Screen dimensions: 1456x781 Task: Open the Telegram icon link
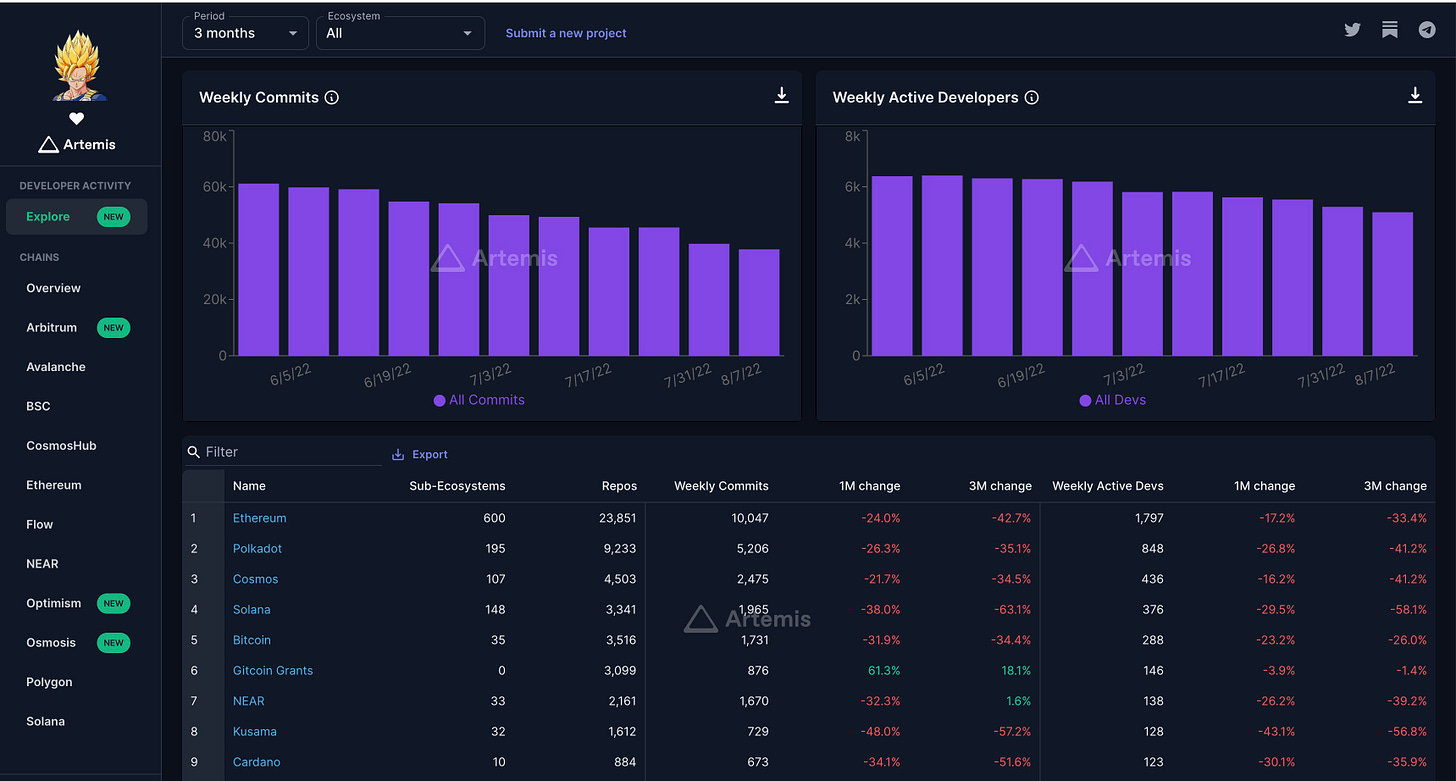tap(1427, 30)
